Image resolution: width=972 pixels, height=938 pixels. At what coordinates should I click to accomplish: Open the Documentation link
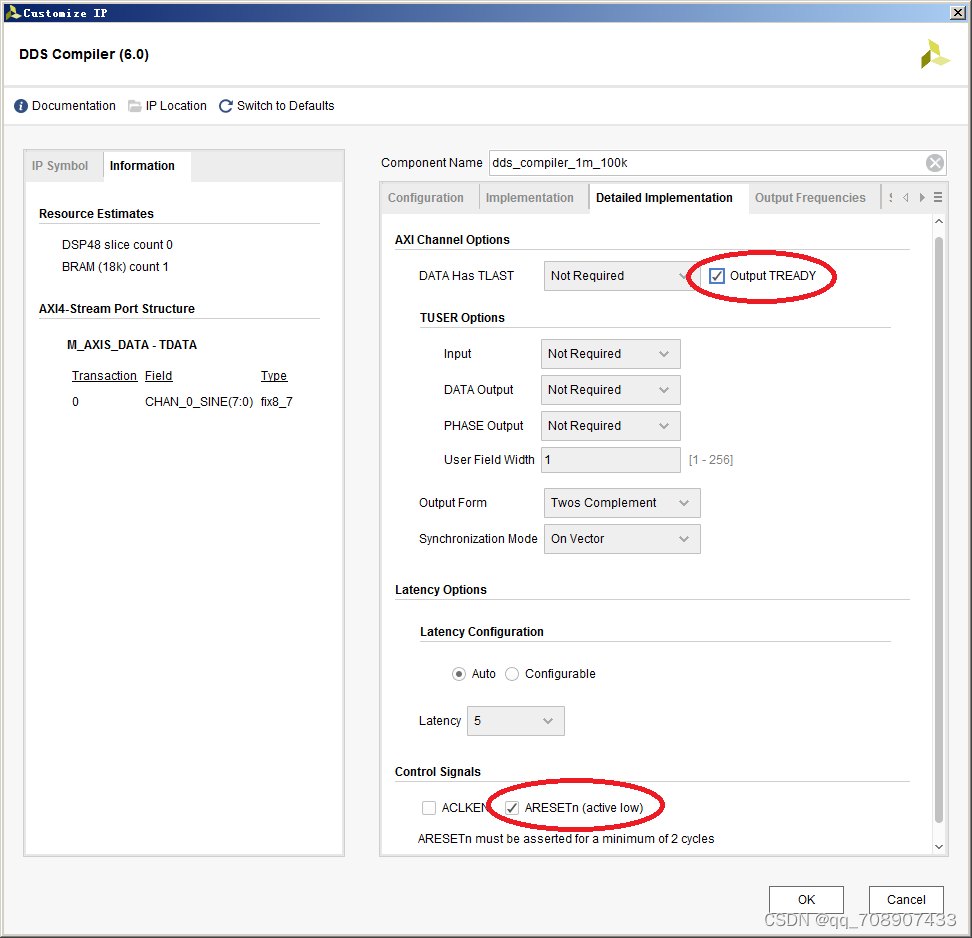coord(74,106)
